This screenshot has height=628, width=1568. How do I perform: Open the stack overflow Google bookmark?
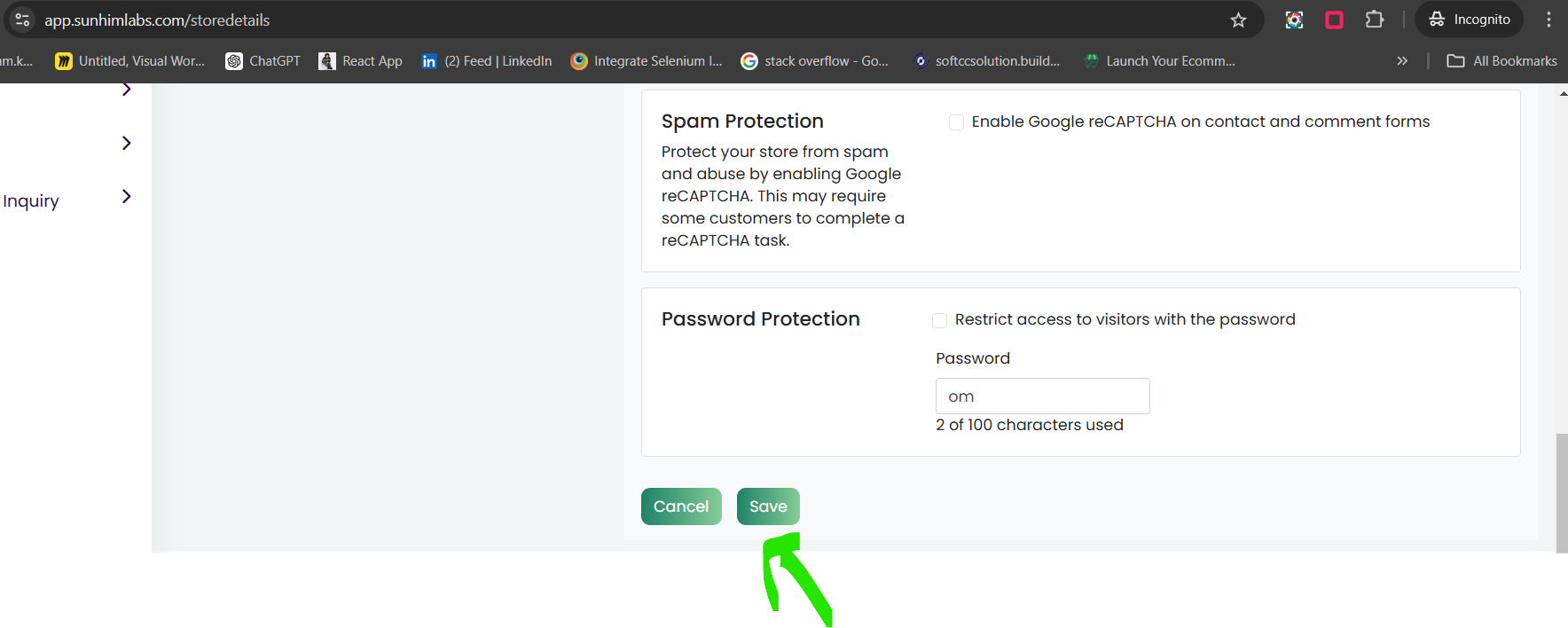pyautogui.click(x=815, y=61)
